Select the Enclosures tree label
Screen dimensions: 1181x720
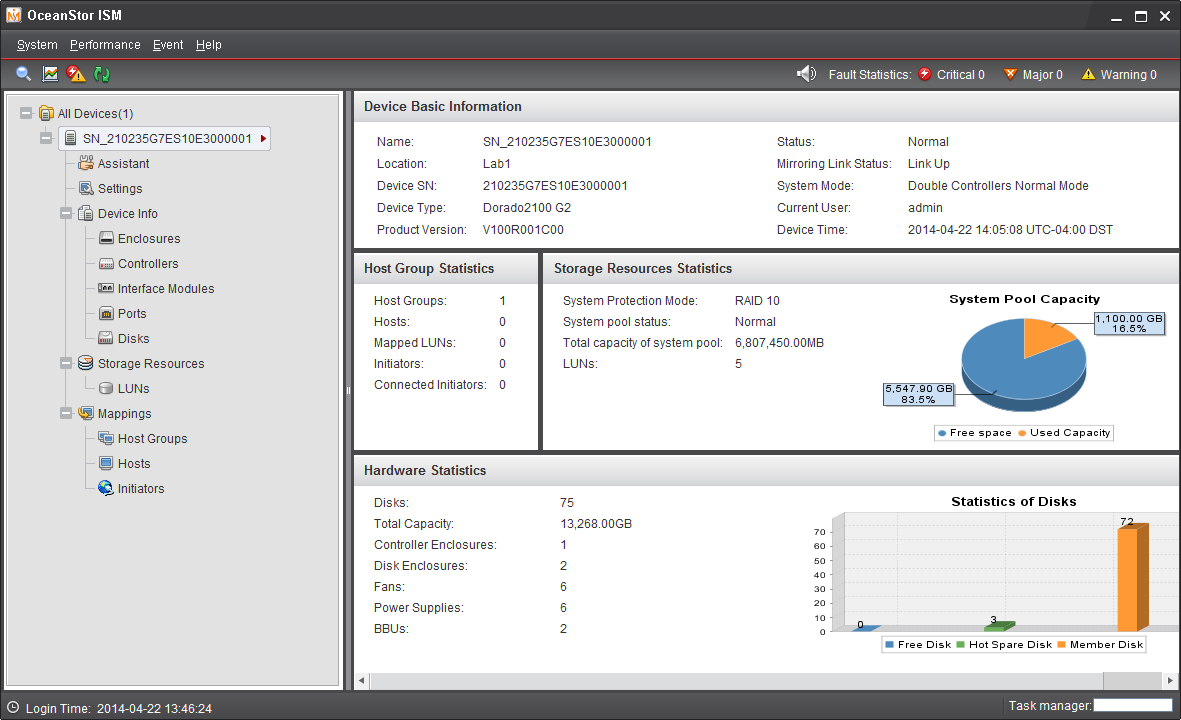click(x=149, y=239)
